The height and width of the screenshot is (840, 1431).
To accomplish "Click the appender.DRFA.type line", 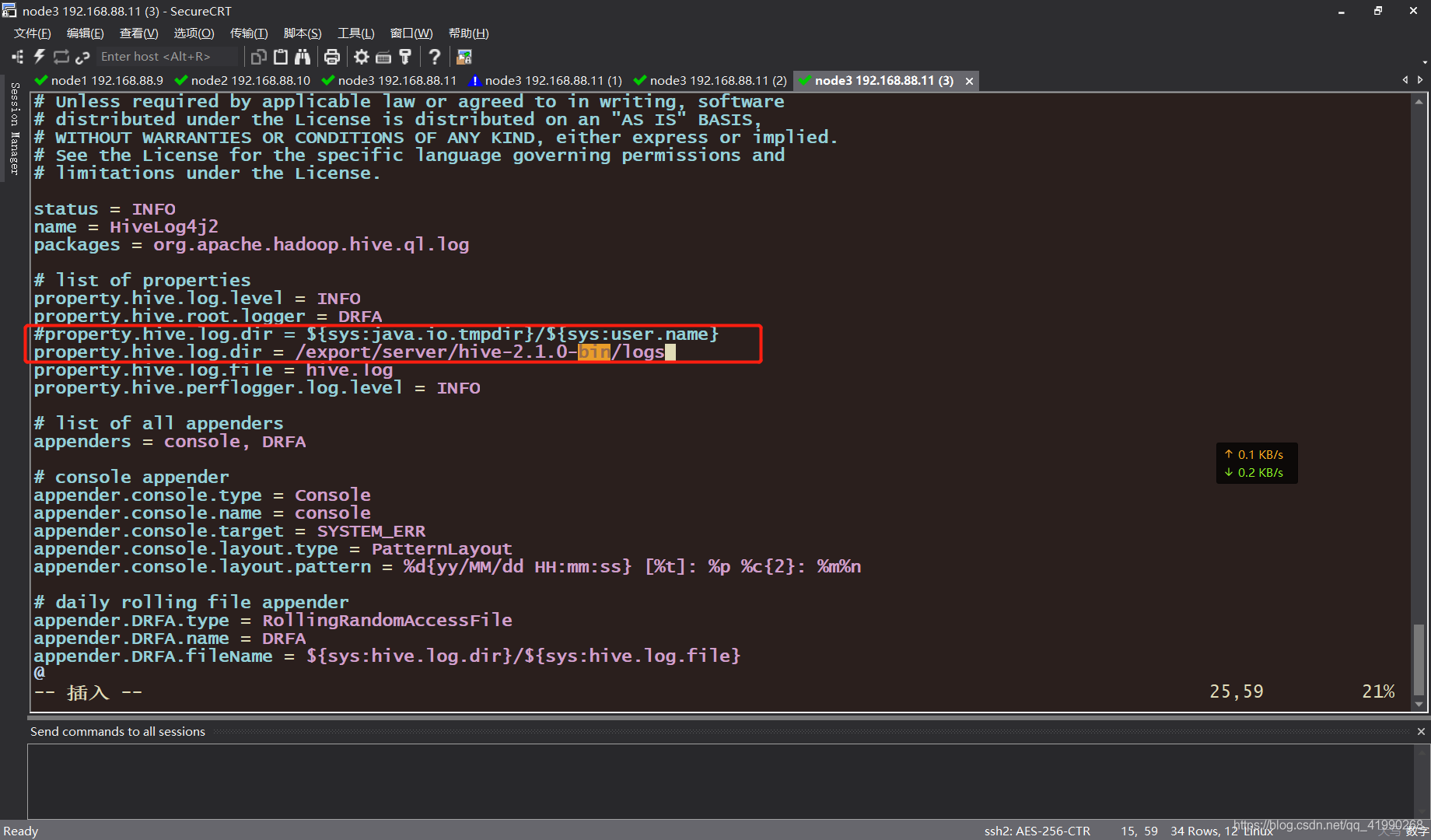I will (x=273, y=621).
